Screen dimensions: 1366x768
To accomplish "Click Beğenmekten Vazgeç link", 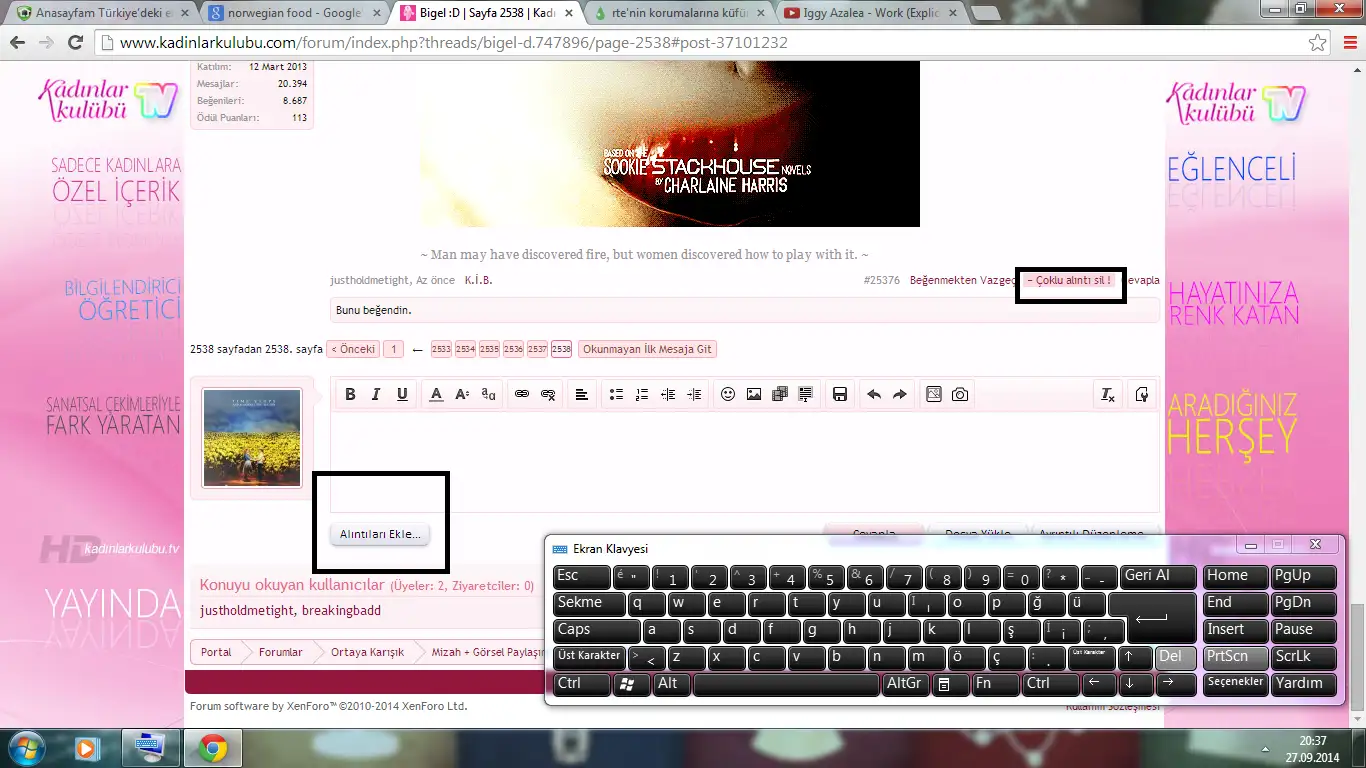I will [x=962, y=280].
